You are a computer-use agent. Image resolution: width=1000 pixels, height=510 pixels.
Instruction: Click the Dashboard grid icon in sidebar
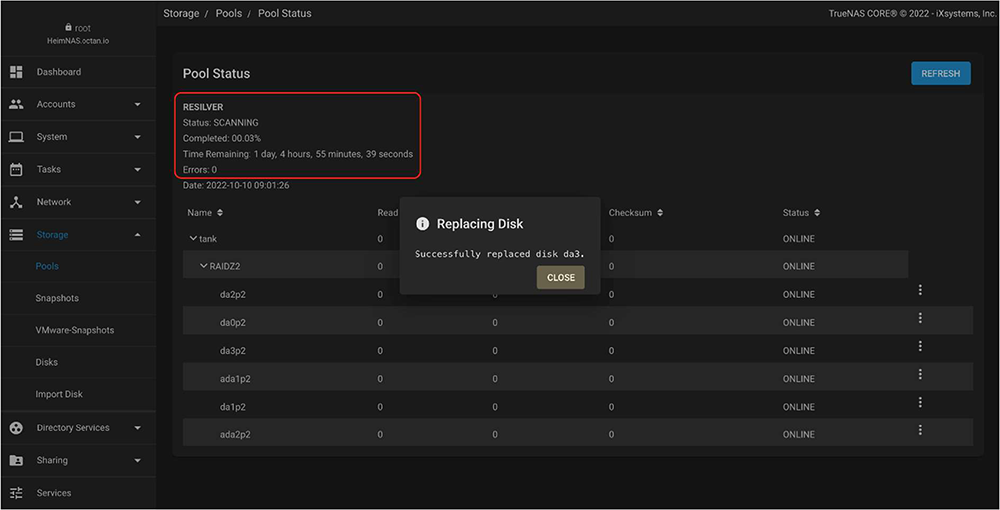point(16,72)
